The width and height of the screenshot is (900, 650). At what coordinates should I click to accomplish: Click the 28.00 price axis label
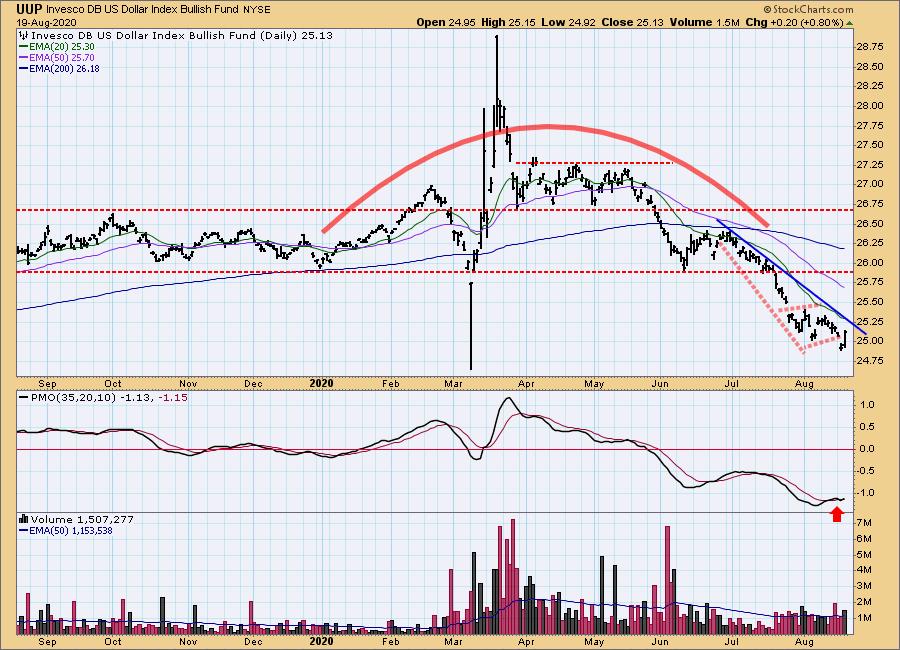(x=870, y=106)
